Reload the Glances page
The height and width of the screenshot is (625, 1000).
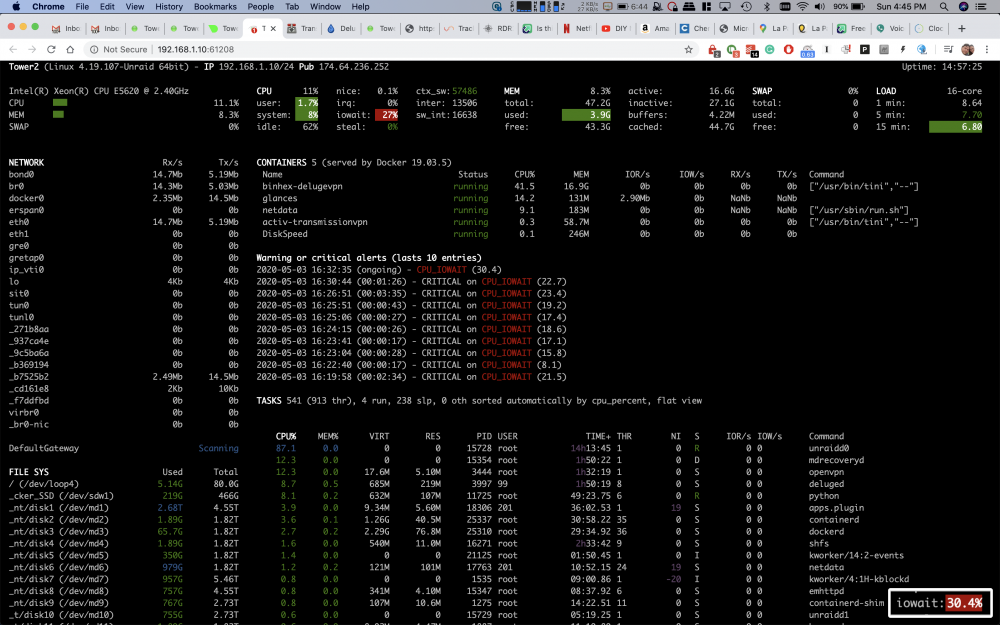51,49
